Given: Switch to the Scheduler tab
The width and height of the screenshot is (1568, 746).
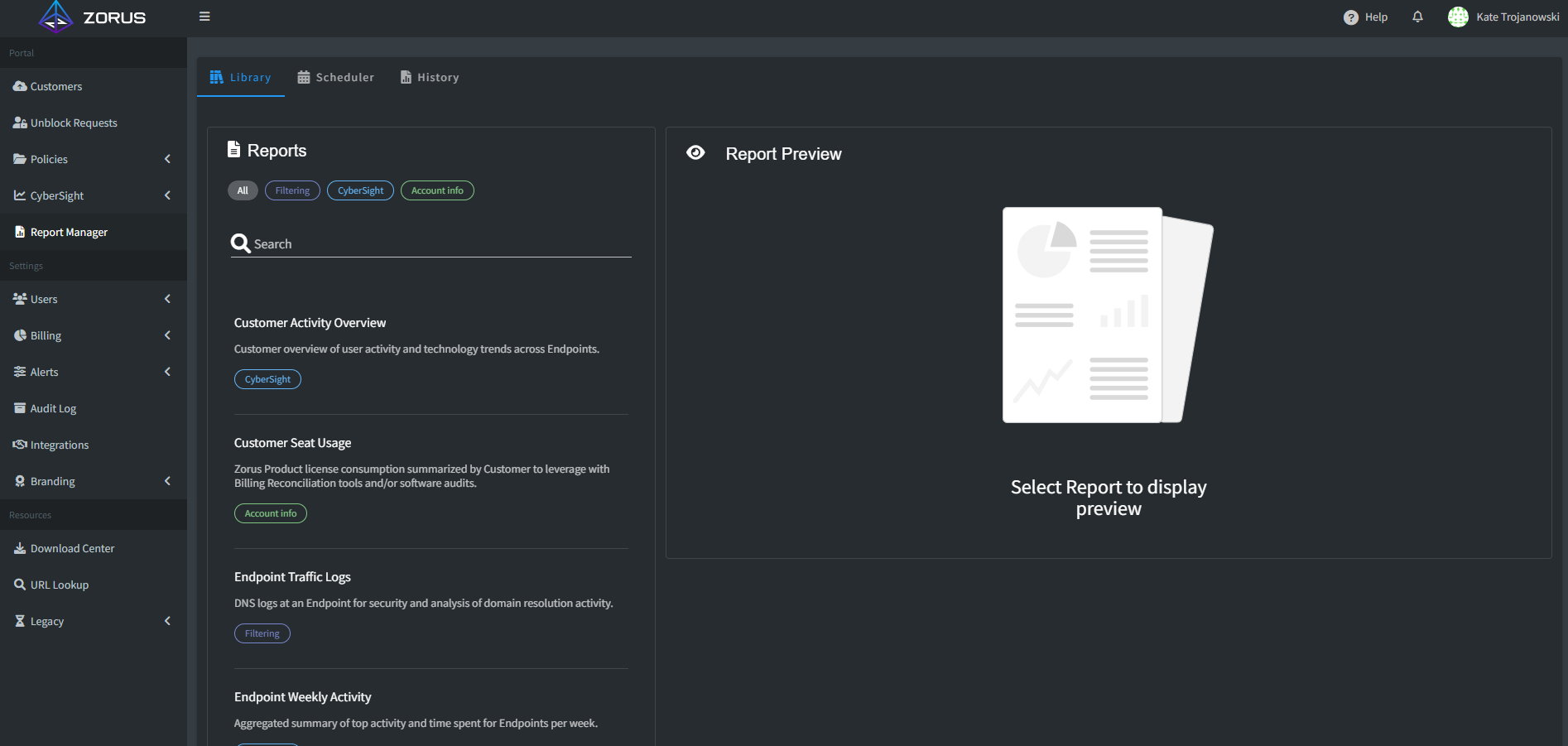Looking at the screenshot, I should 335,76.
